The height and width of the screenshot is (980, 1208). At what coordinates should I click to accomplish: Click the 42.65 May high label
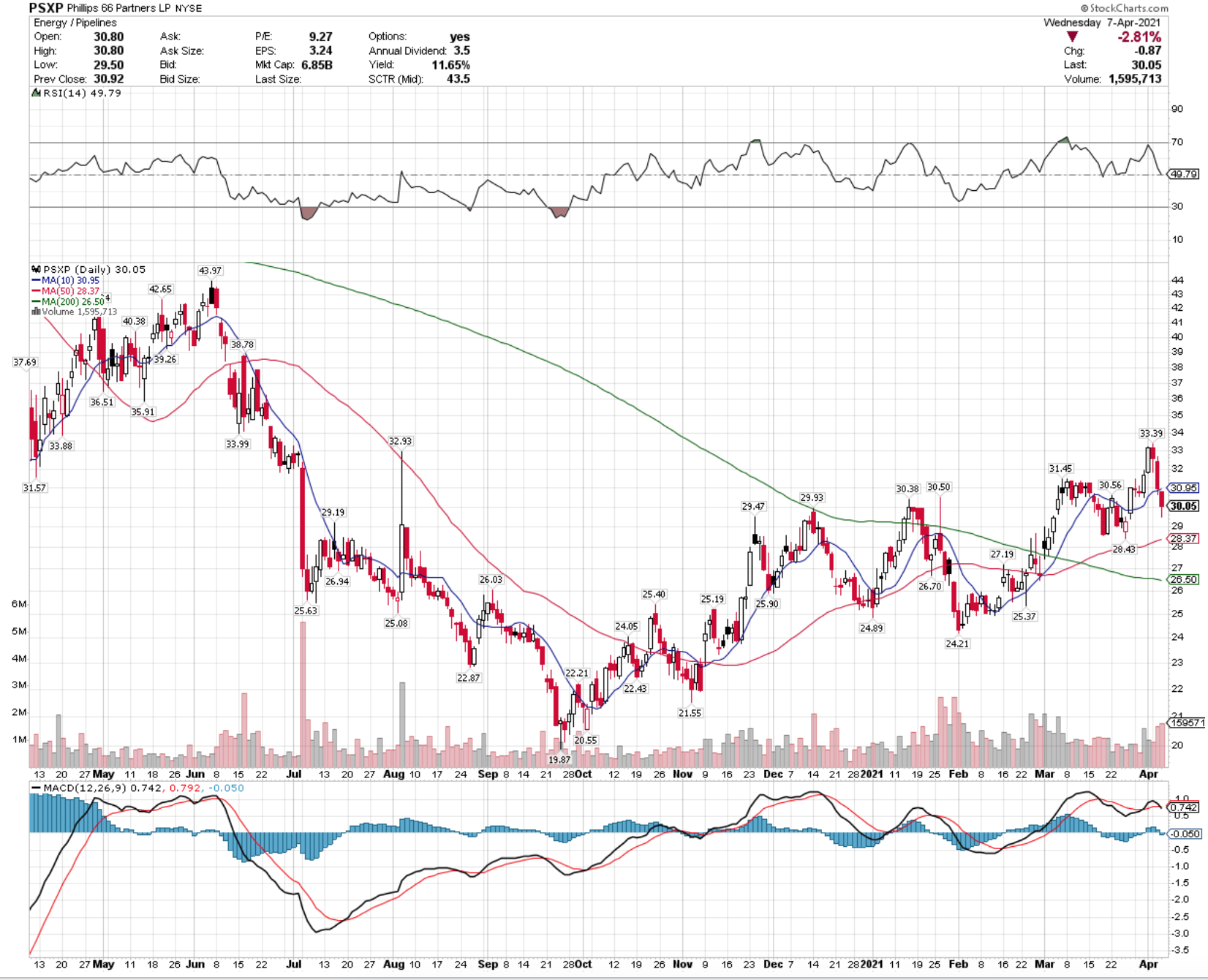pyautogui.click(x=160, y=290)
